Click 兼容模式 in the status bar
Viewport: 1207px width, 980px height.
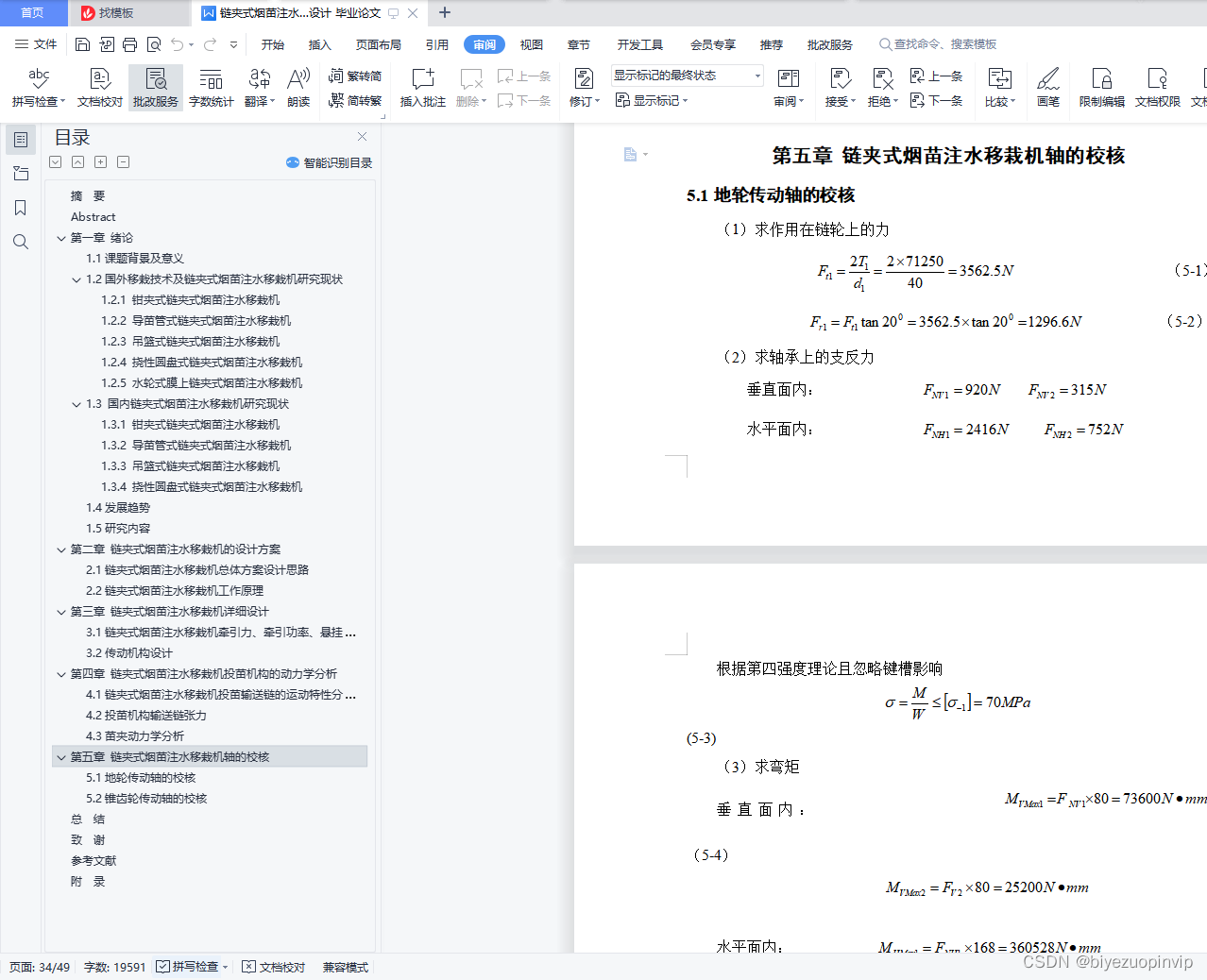344,966
